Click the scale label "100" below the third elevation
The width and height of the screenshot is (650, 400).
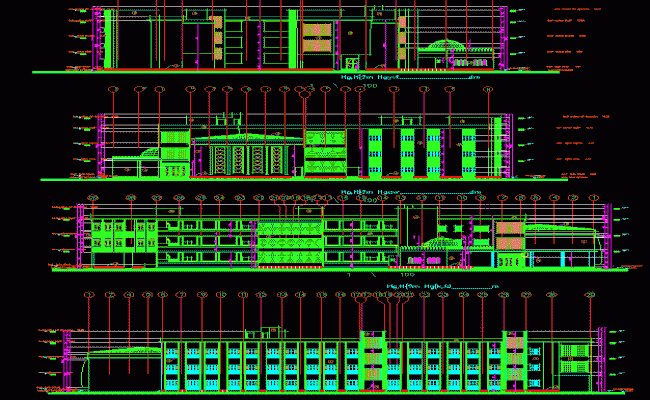407,274
